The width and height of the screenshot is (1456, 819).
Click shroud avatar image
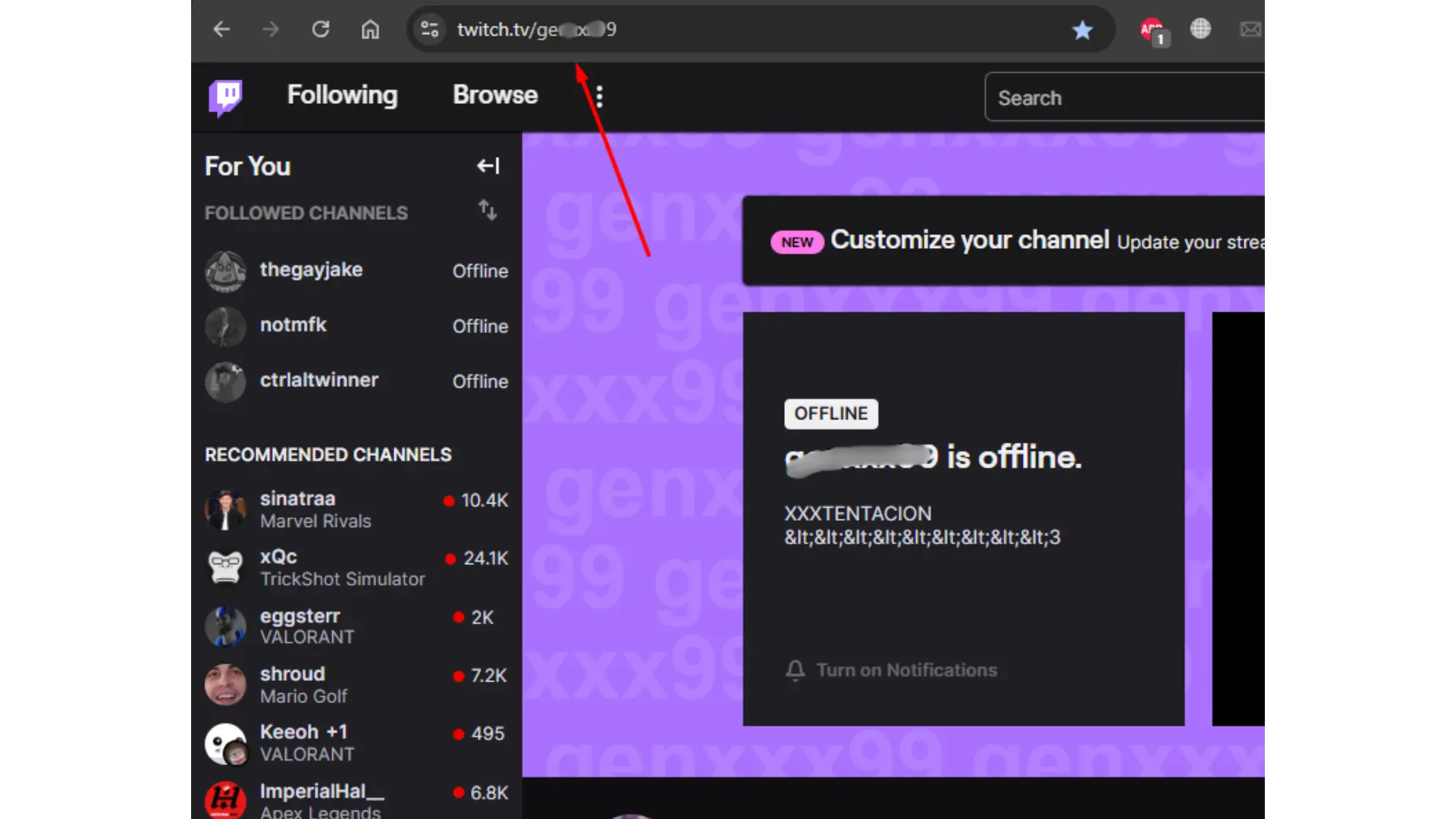point(225,685)
